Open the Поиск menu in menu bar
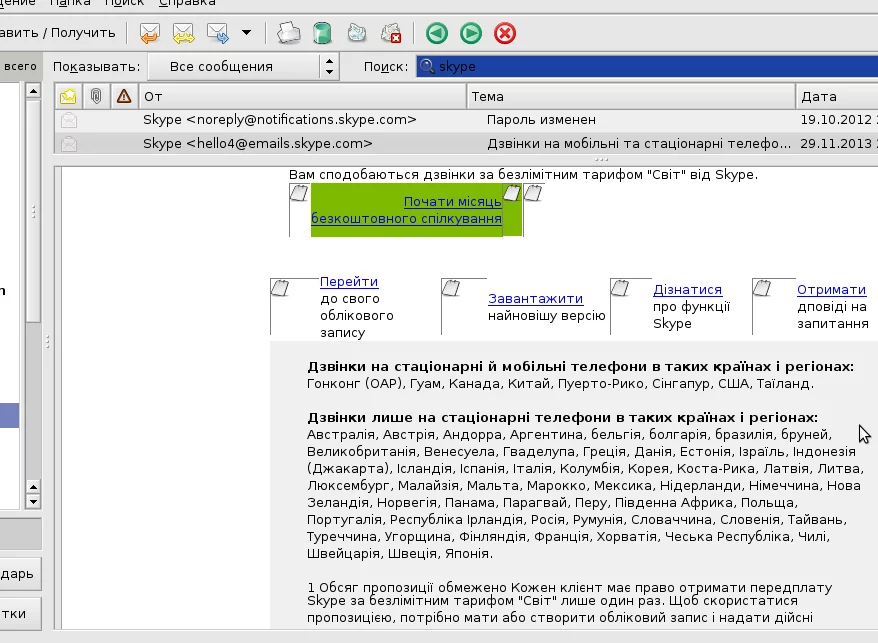This screenshot has width=878, height=643. [124, 3]
